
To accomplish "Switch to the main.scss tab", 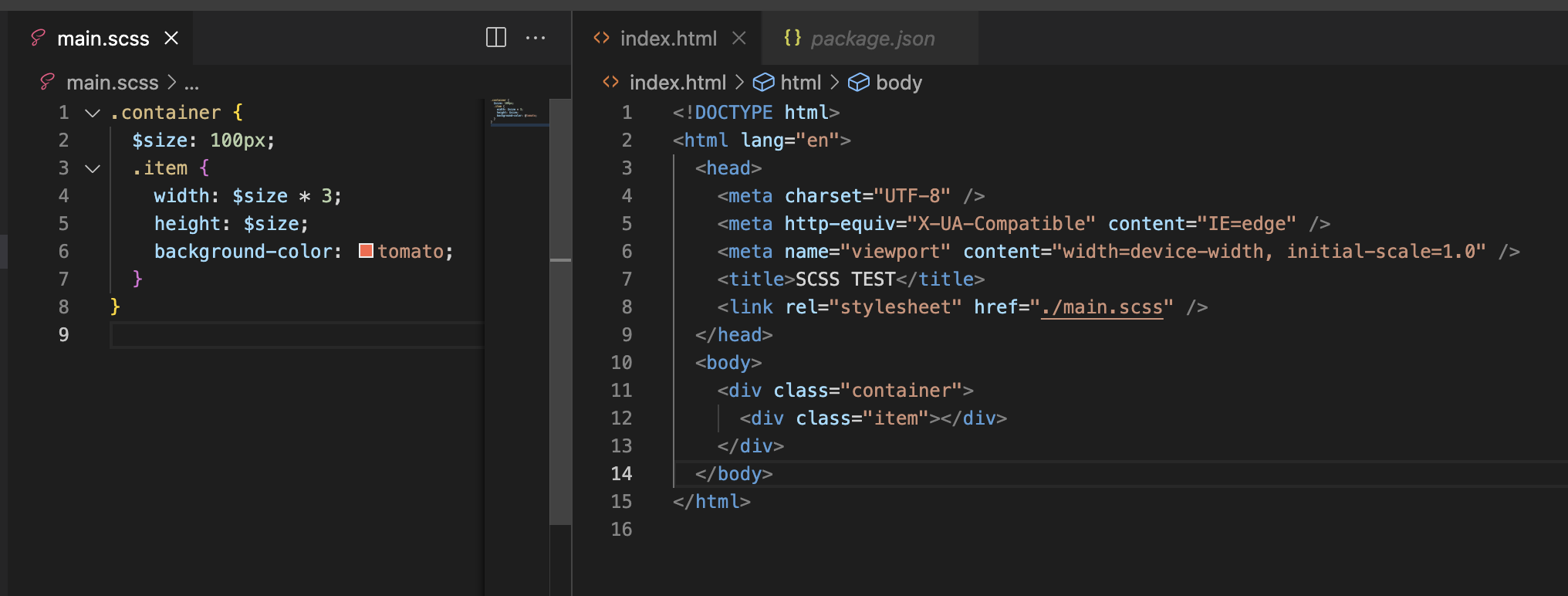I will 103,39.
